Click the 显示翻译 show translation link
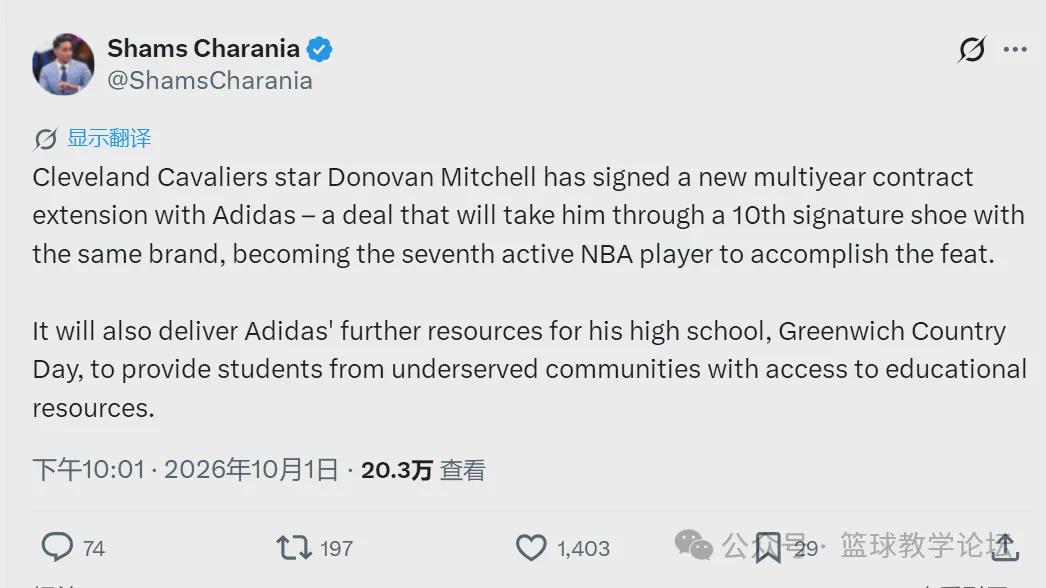This screenshot has height=588, width=1046. tap(109, 138)
